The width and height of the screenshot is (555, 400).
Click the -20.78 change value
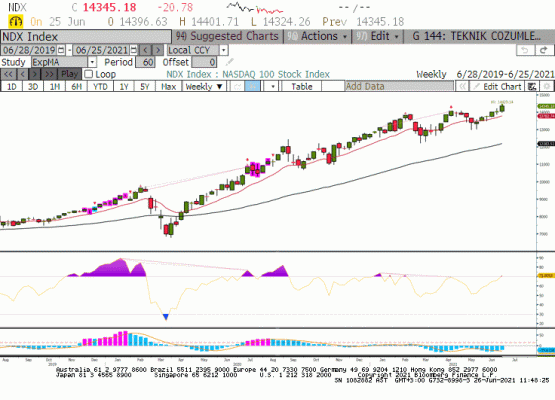[175, 7]
